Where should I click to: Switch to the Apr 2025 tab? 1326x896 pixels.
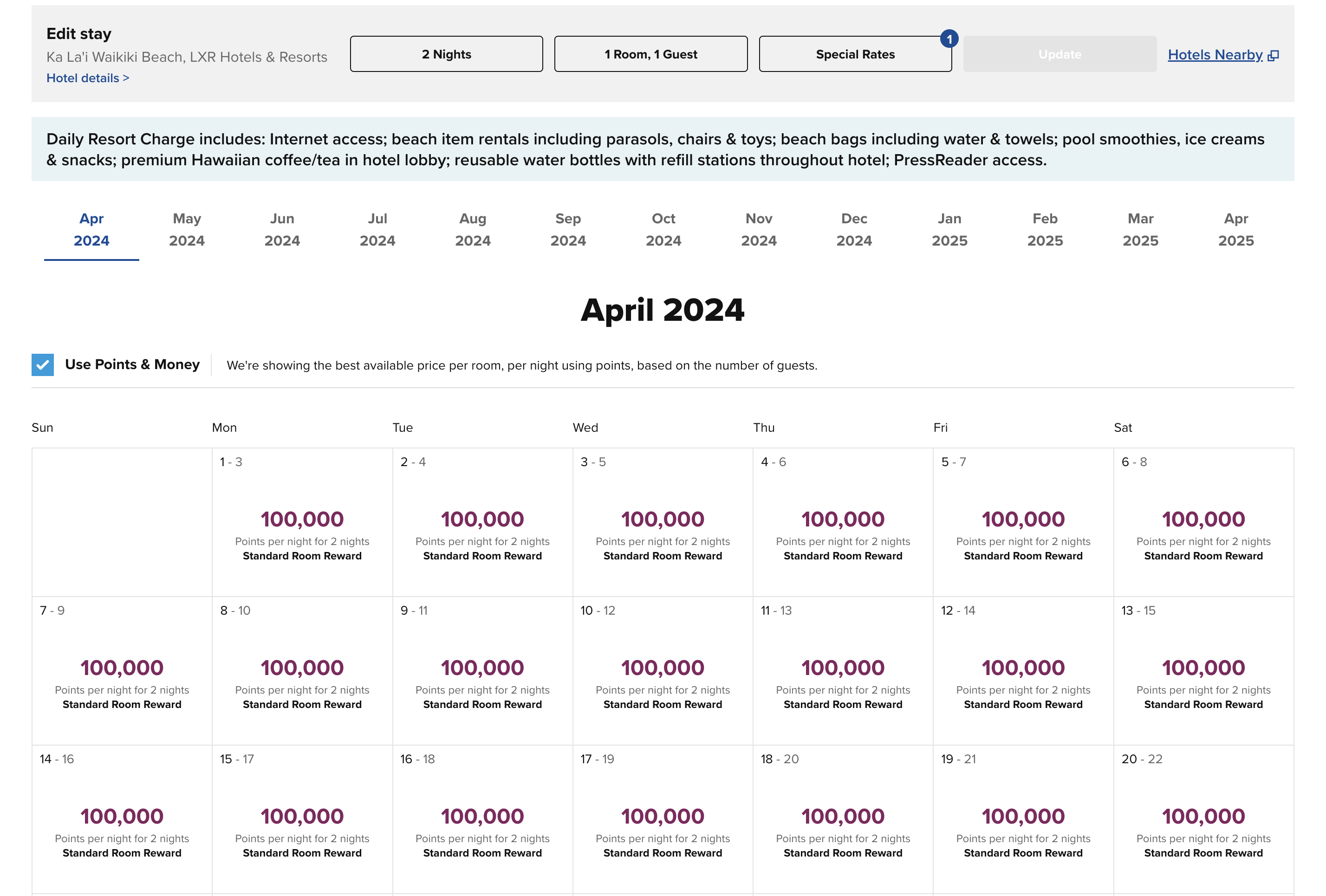pos(1236,229)
